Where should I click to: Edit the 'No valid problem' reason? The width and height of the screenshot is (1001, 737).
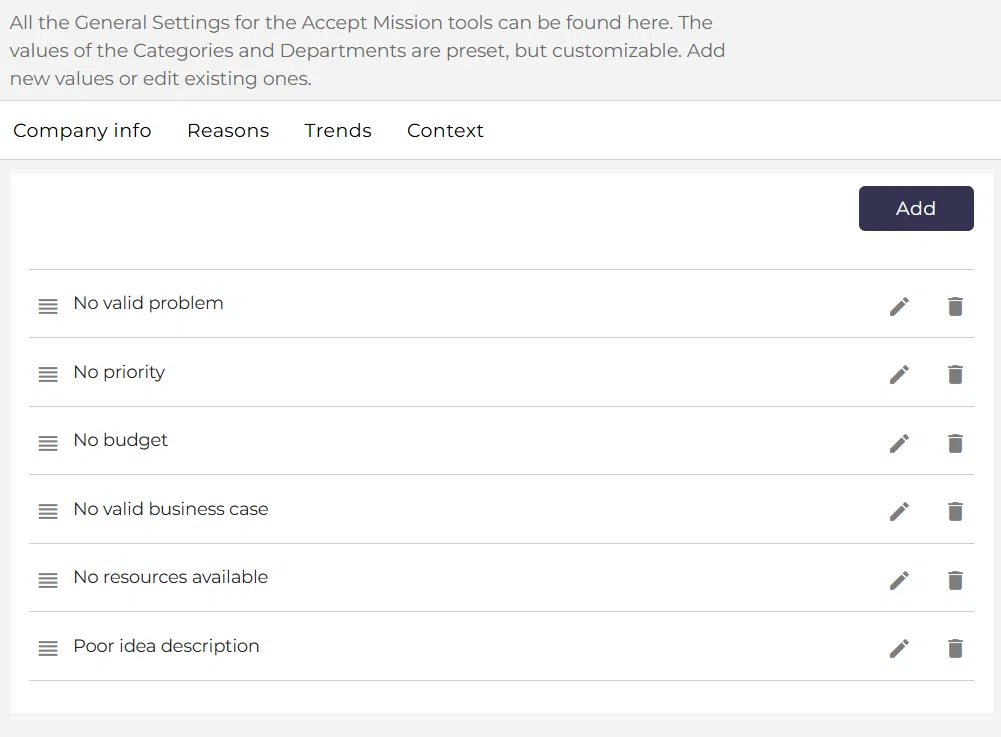tap(899, 307)
